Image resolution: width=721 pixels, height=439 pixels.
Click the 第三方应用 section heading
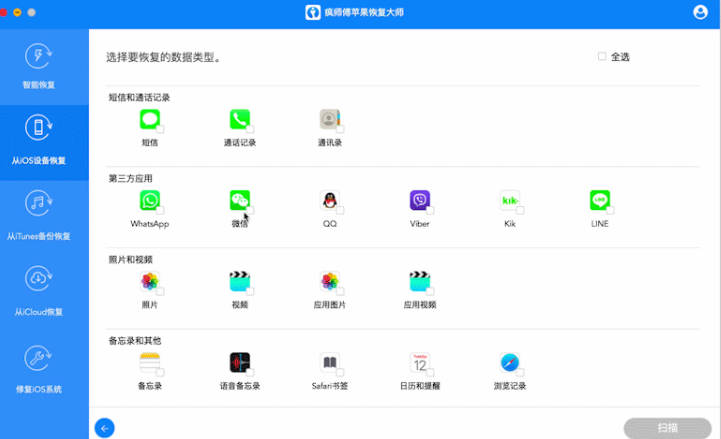pos(131,178)
